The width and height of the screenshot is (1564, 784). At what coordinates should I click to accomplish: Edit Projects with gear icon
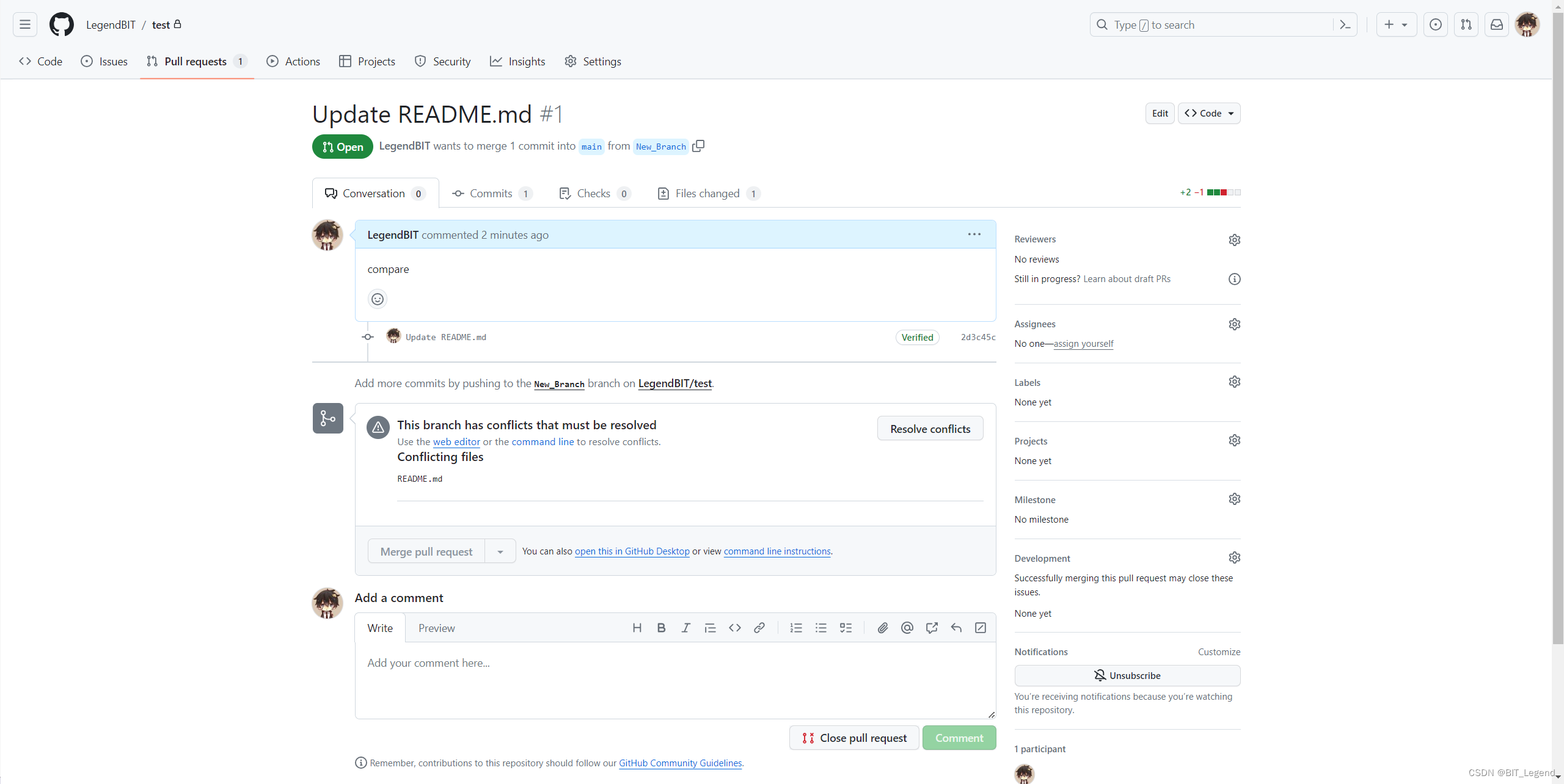(1235, 440)
